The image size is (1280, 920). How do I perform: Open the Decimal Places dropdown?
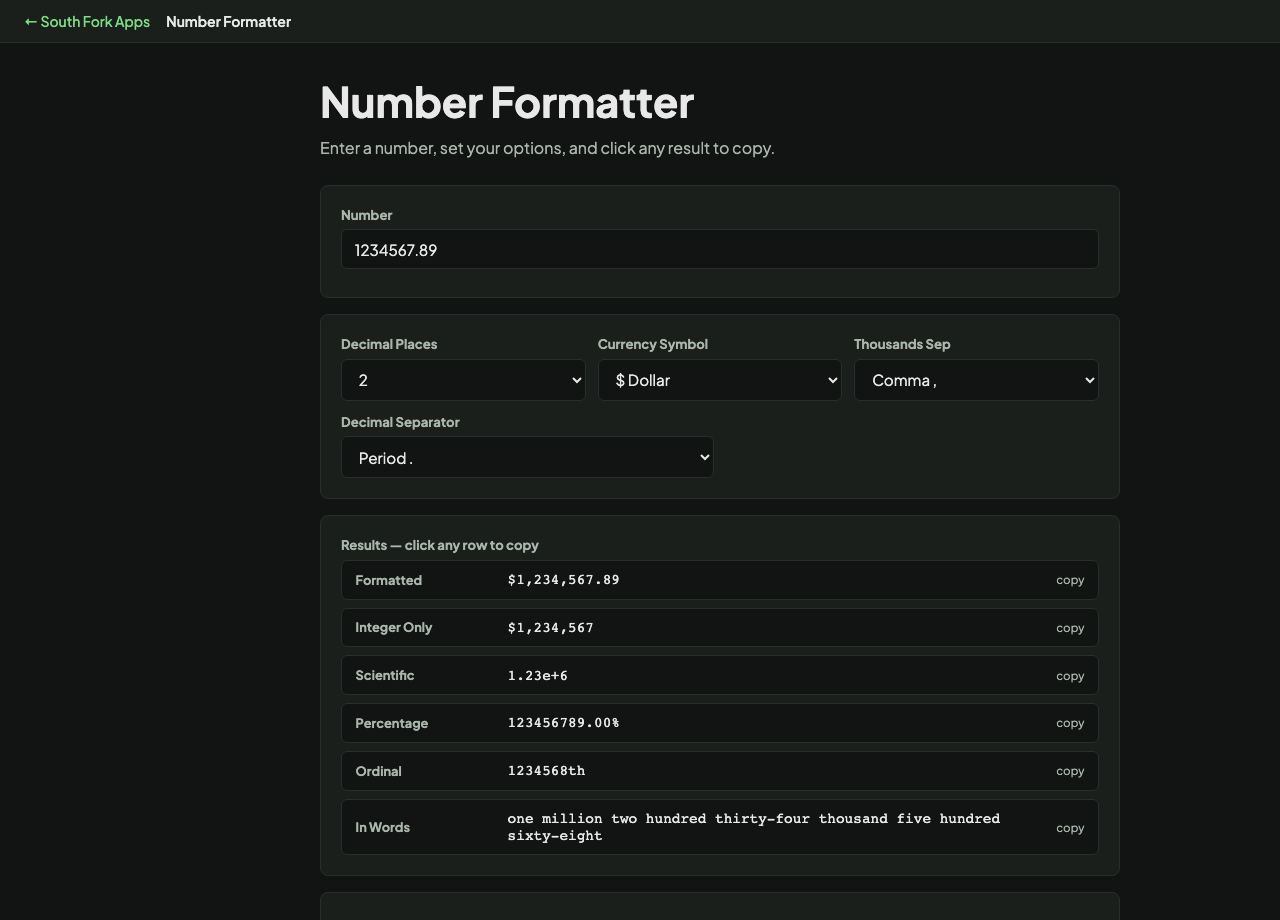463,380
